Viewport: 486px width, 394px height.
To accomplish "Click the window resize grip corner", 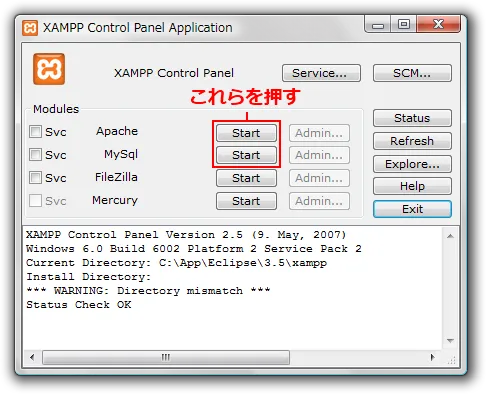I will click(452, 360).
